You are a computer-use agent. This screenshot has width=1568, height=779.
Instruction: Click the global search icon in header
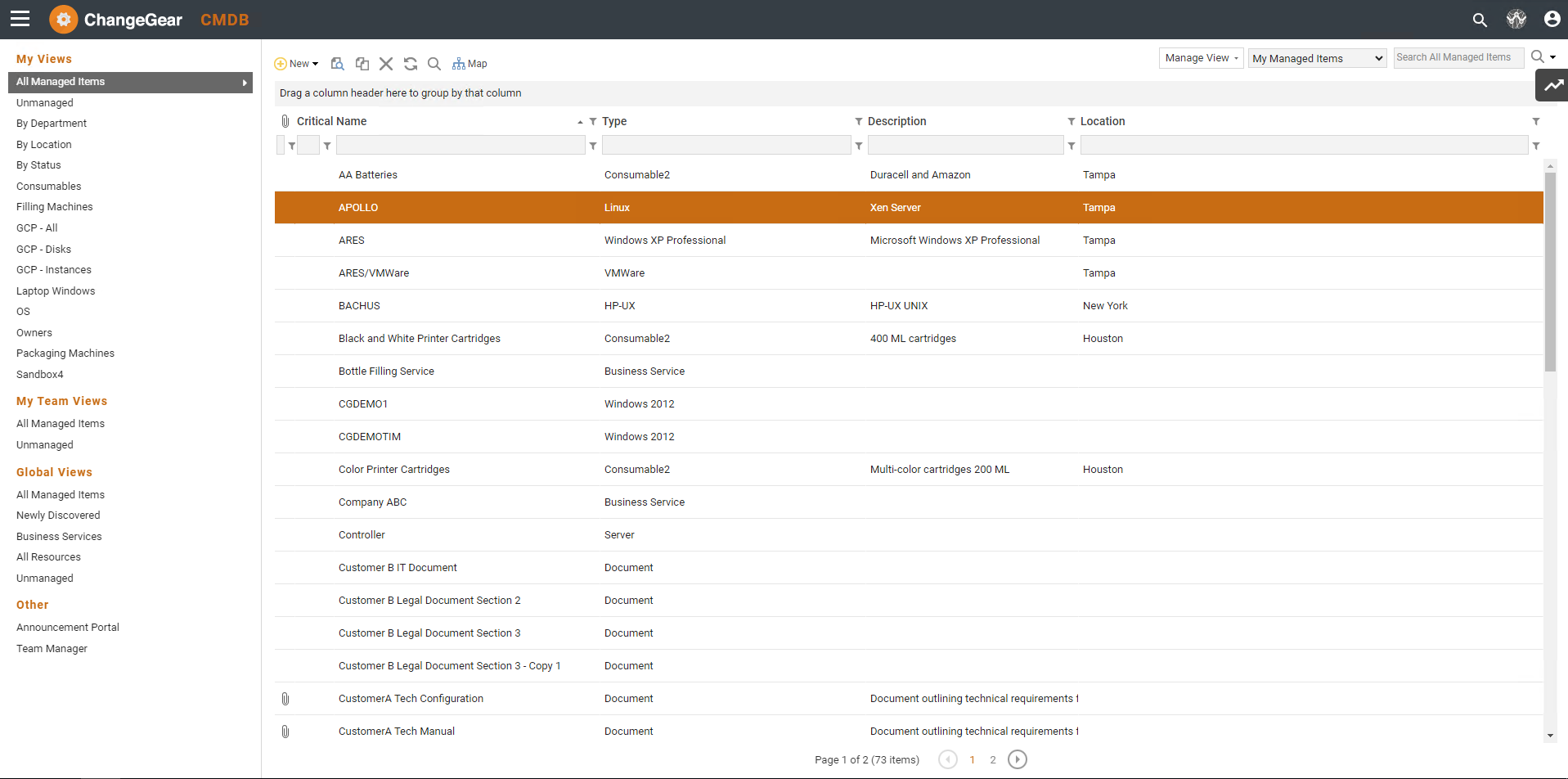[x=1480, y=20]
